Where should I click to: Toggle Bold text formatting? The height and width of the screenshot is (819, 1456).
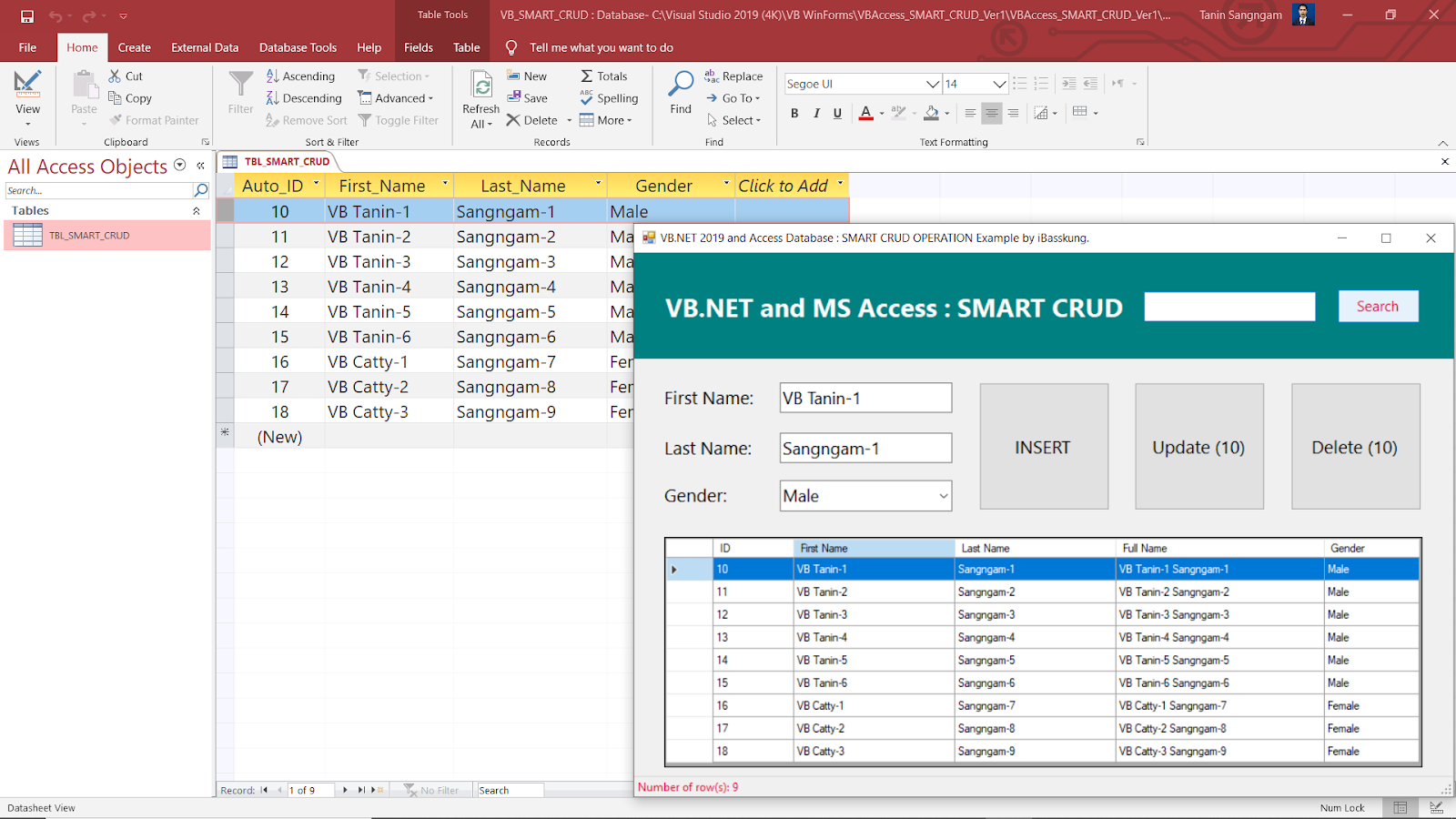[794, 114]
